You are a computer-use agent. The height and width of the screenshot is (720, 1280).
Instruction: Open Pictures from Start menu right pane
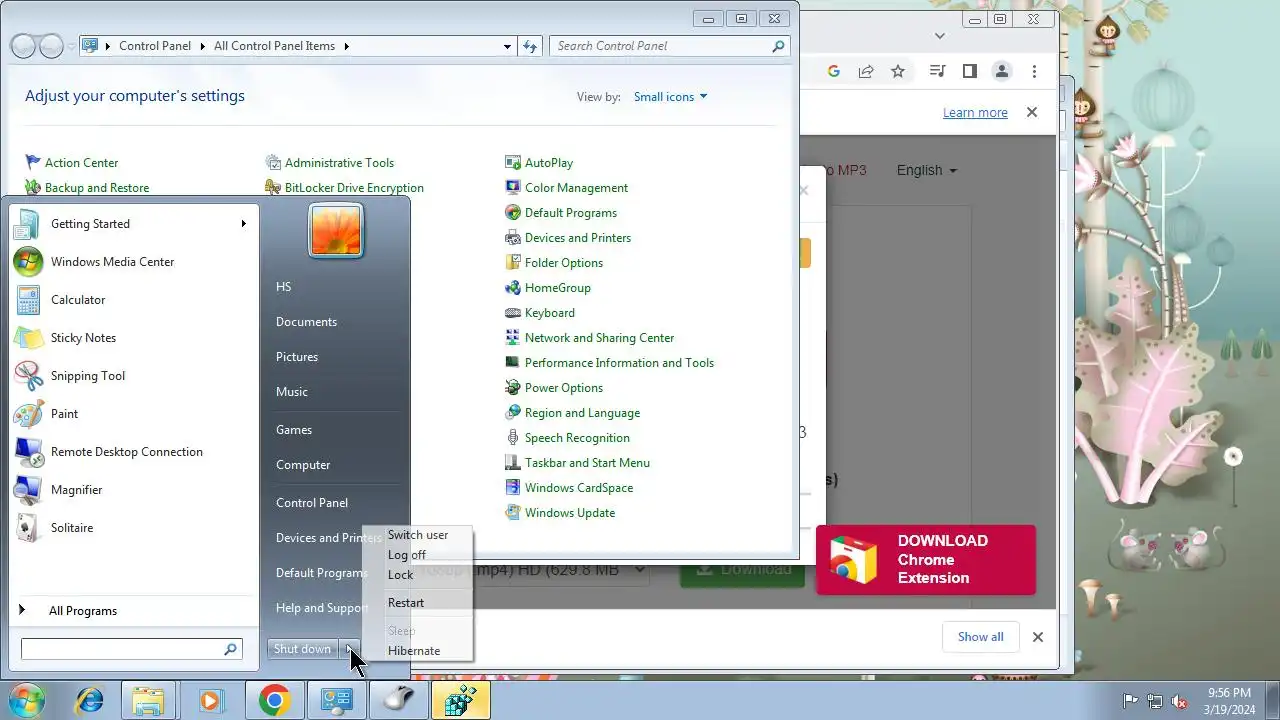(297, 357)
